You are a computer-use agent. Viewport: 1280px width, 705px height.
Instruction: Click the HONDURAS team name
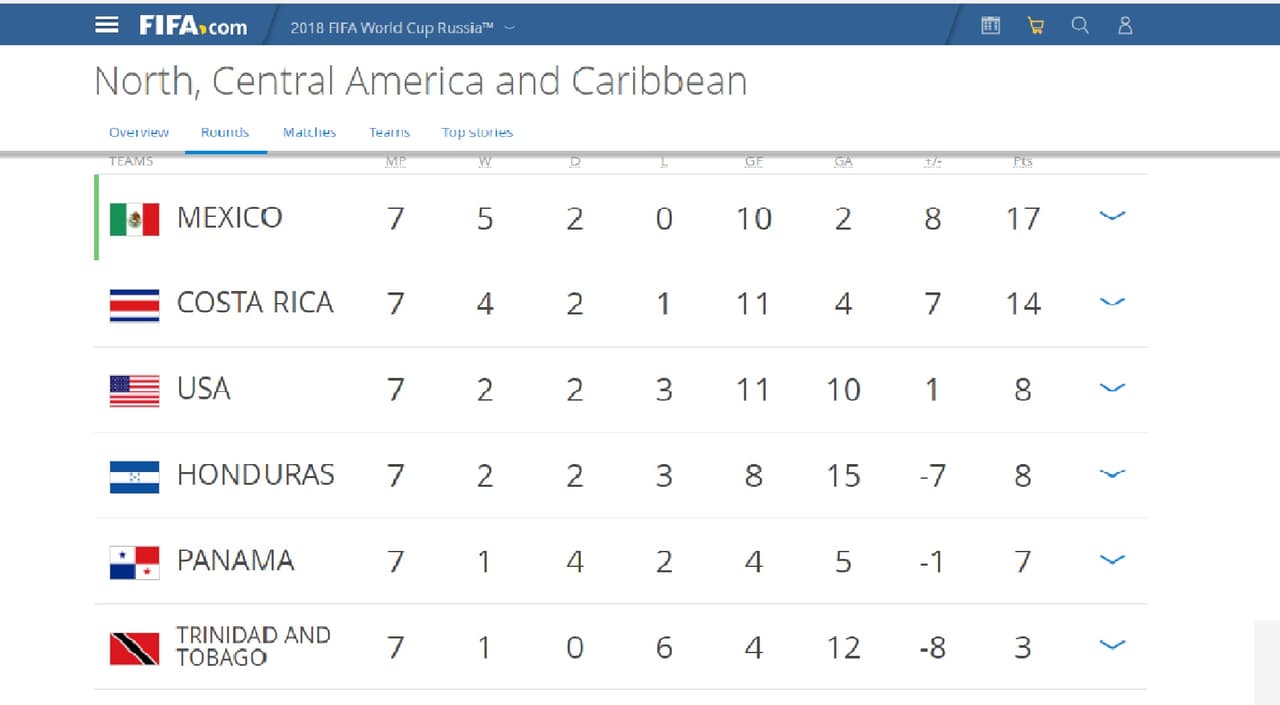tap(255, 475)
